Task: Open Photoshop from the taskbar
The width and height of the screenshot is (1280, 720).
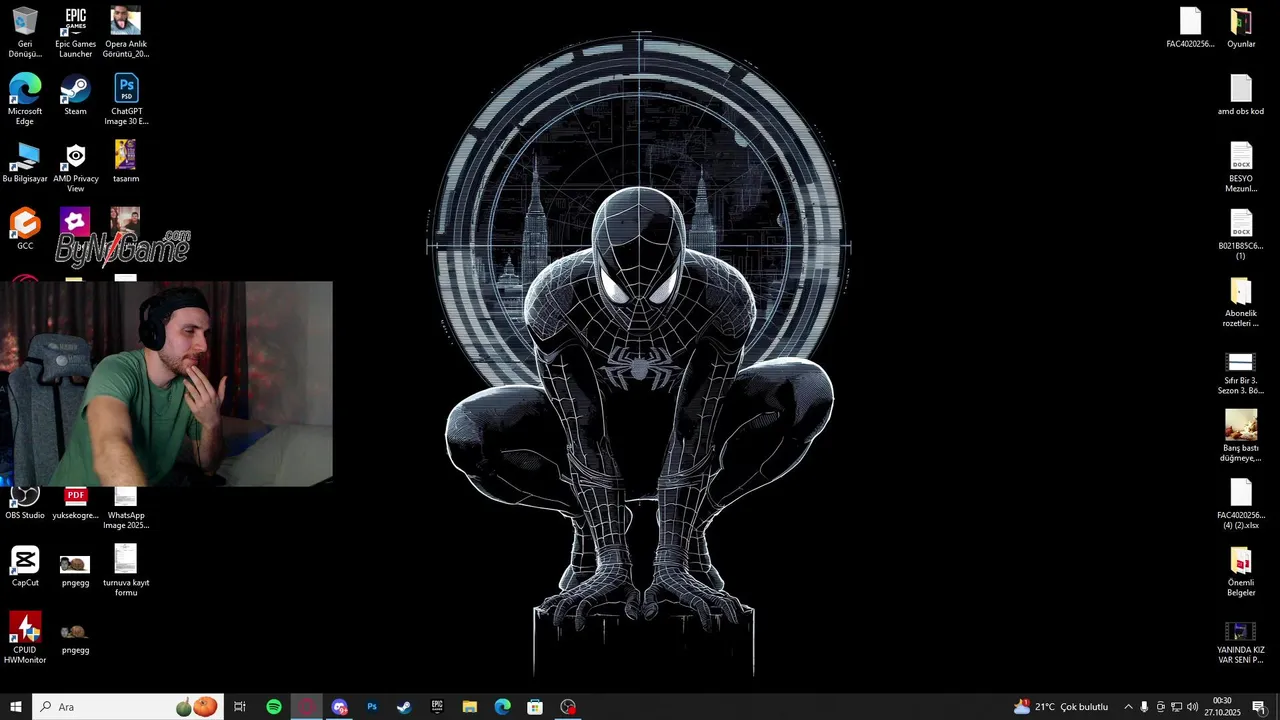Action: 372,707
